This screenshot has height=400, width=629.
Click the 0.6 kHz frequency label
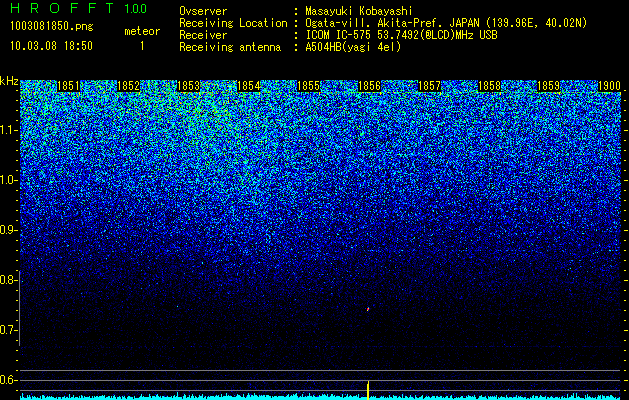[x=8, y=380]
